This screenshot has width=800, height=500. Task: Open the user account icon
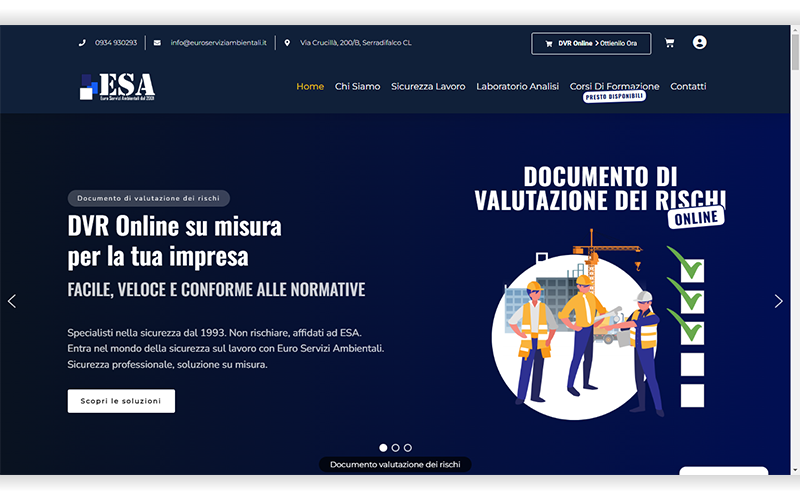[x=699, y=42]
